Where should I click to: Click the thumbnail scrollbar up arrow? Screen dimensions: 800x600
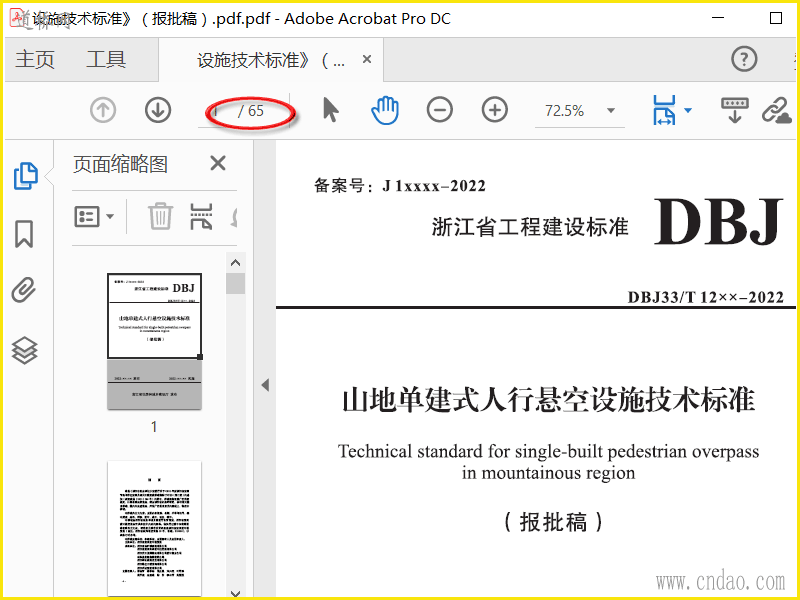tap(235, 263)
